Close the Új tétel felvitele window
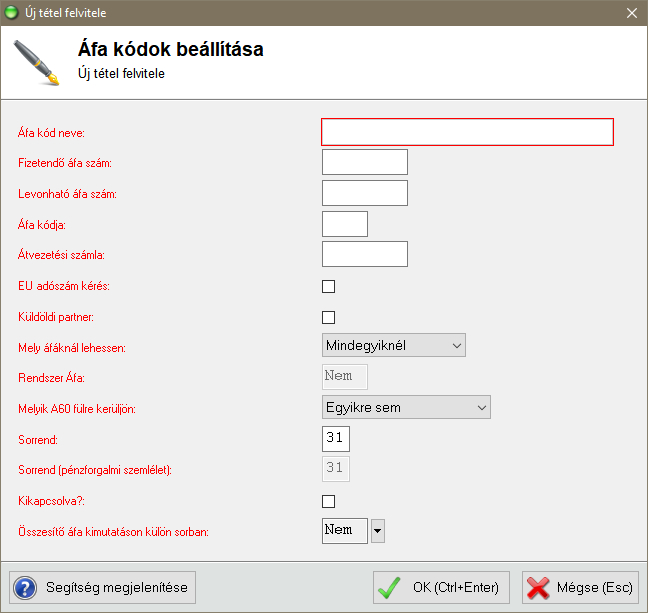Screen dimensions: 648x613 [x=631, y=13]
